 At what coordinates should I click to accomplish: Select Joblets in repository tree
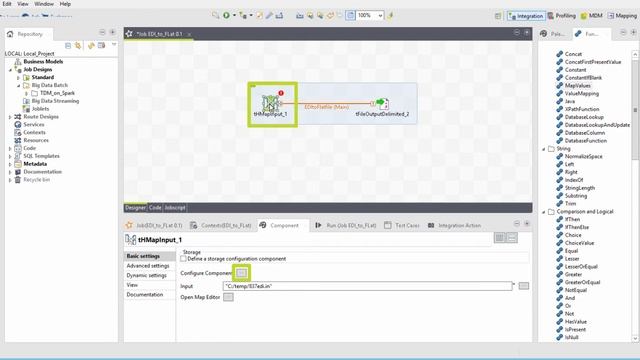40,109
